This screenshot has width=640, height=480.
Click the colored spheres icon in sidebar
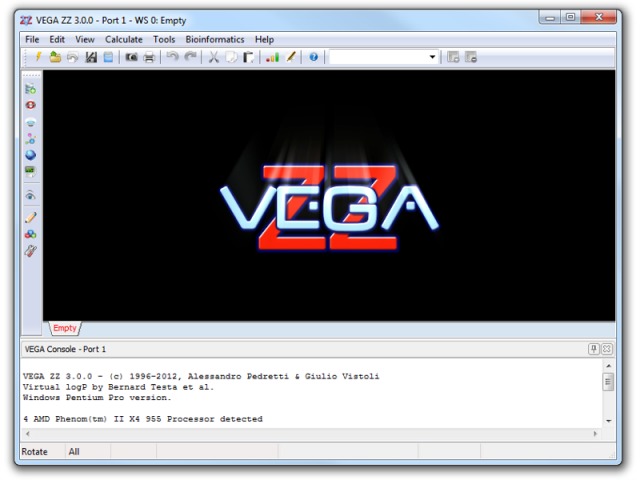point(31,234)
